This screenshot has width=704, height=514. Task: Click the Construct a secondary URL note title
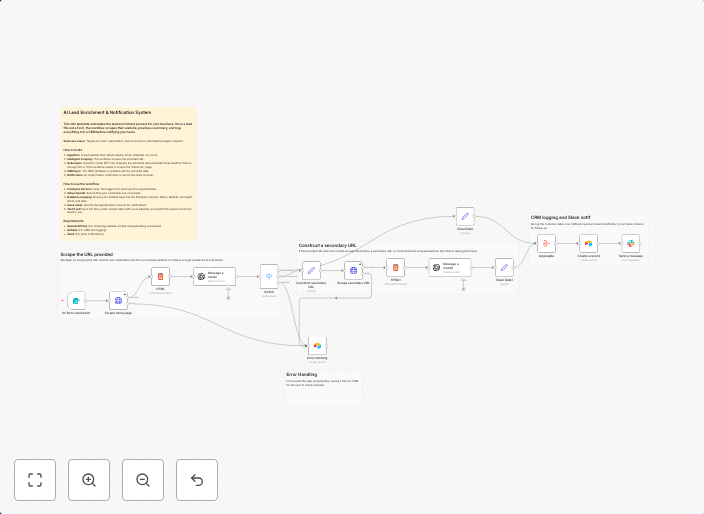pos(327,246)
